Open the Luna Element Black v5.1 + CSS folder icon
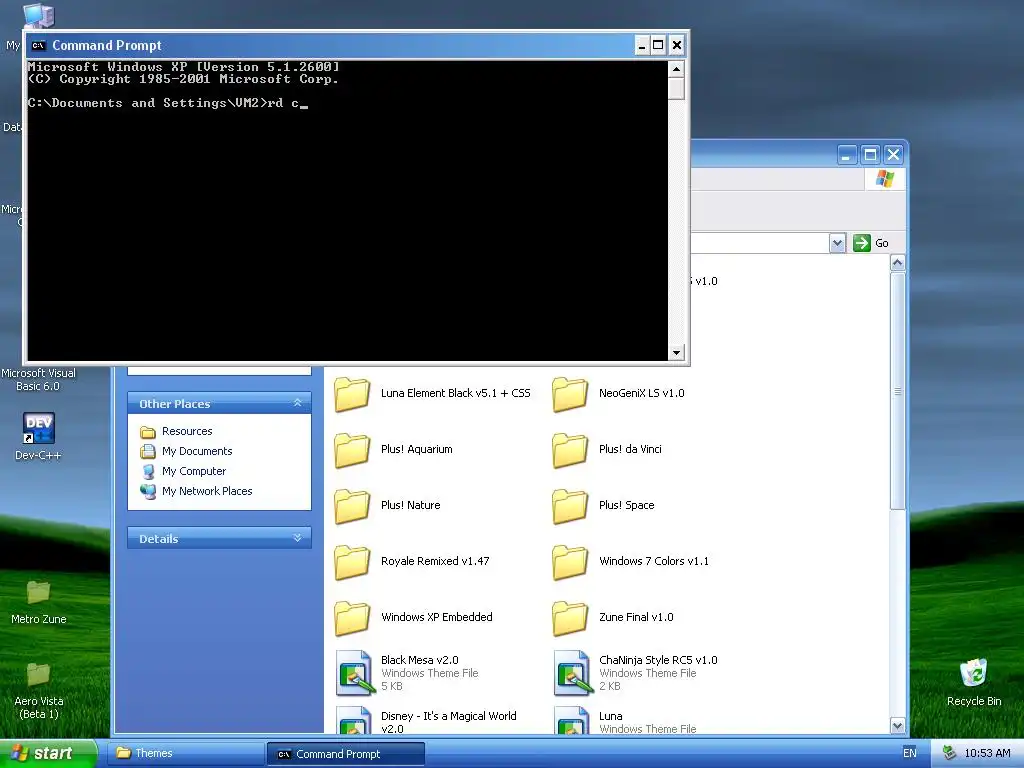Image resolution: width=1024 pixels, height=768 pixels. coord(352,394)
